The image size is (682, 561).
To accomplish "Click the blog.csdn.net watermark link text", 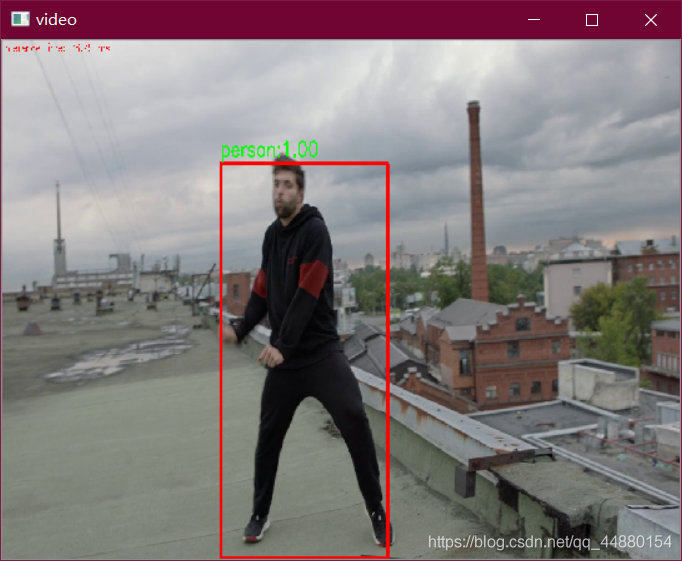I will [549, 541].
